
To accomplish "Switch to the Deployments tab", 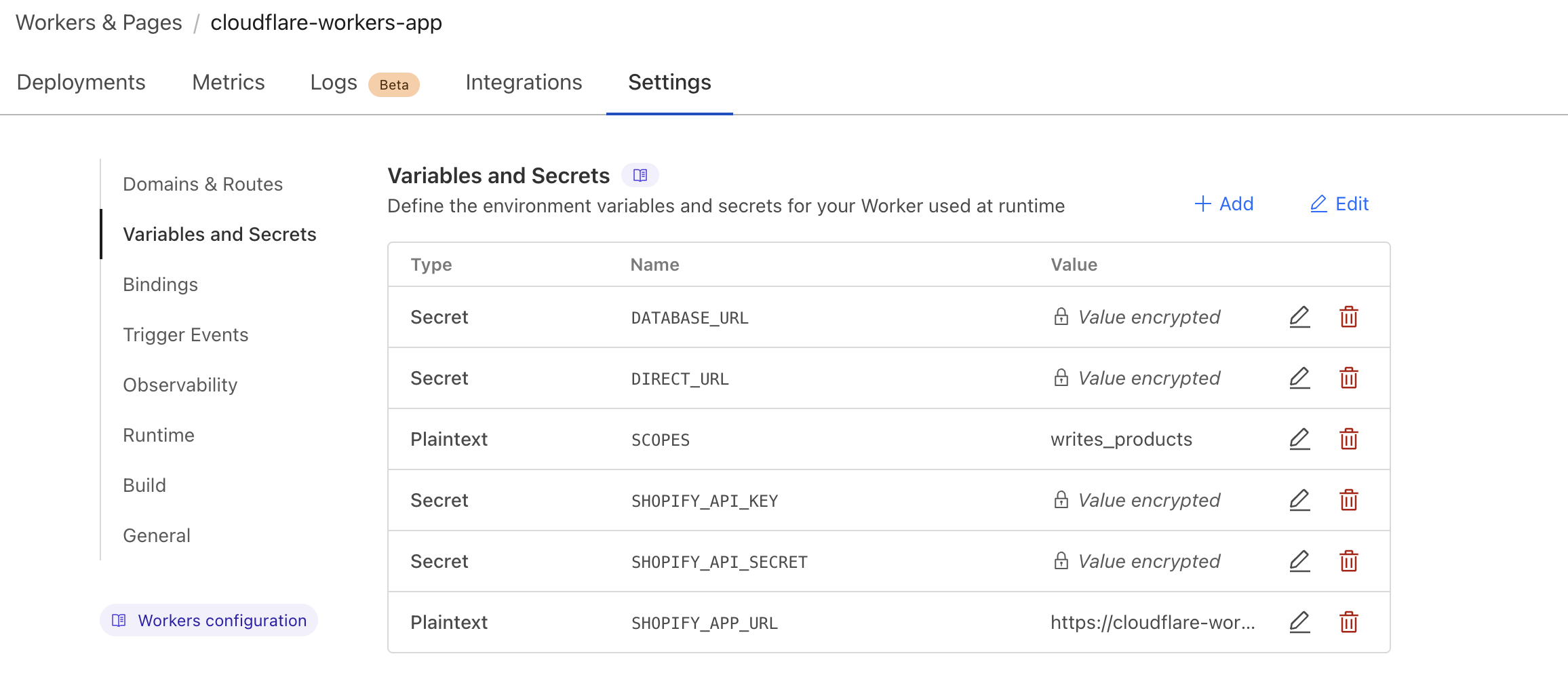I will point(81,83).
